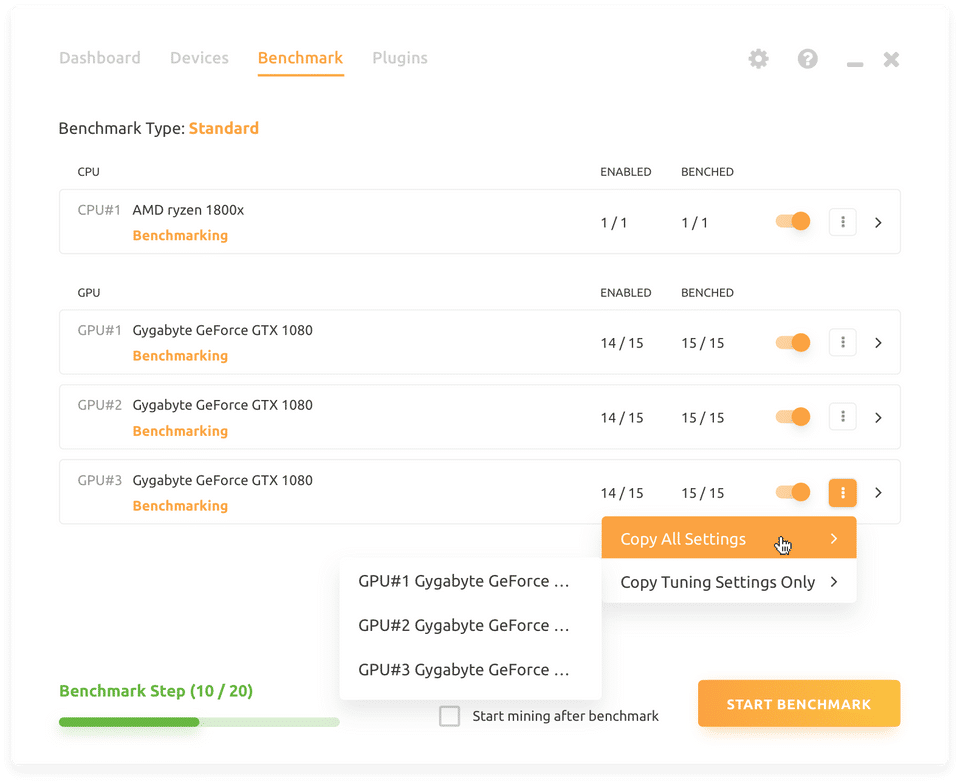
Task: Click GPU#2 Gygabyte GeForce GTX 1080 name
Action: coord(222,405)
